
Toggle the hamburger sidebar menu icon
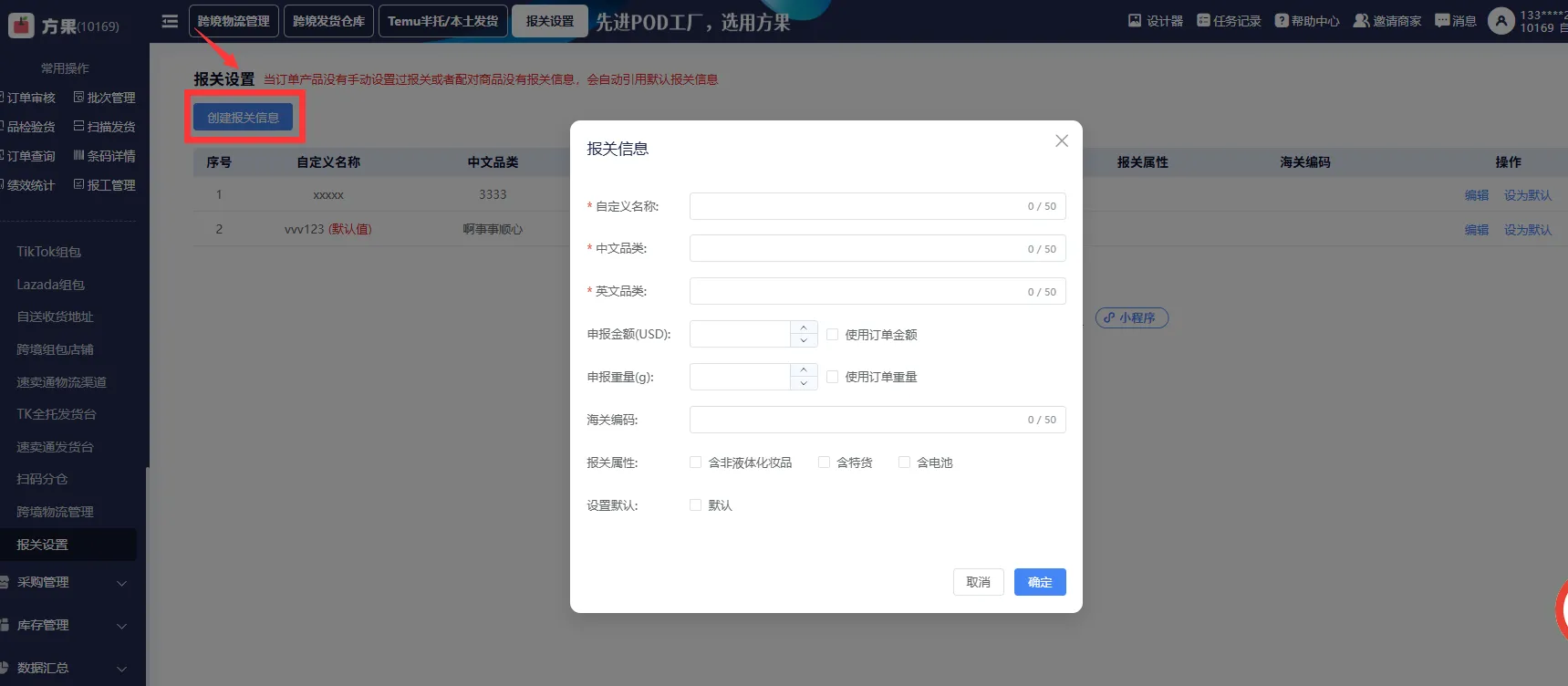point(170,21)
